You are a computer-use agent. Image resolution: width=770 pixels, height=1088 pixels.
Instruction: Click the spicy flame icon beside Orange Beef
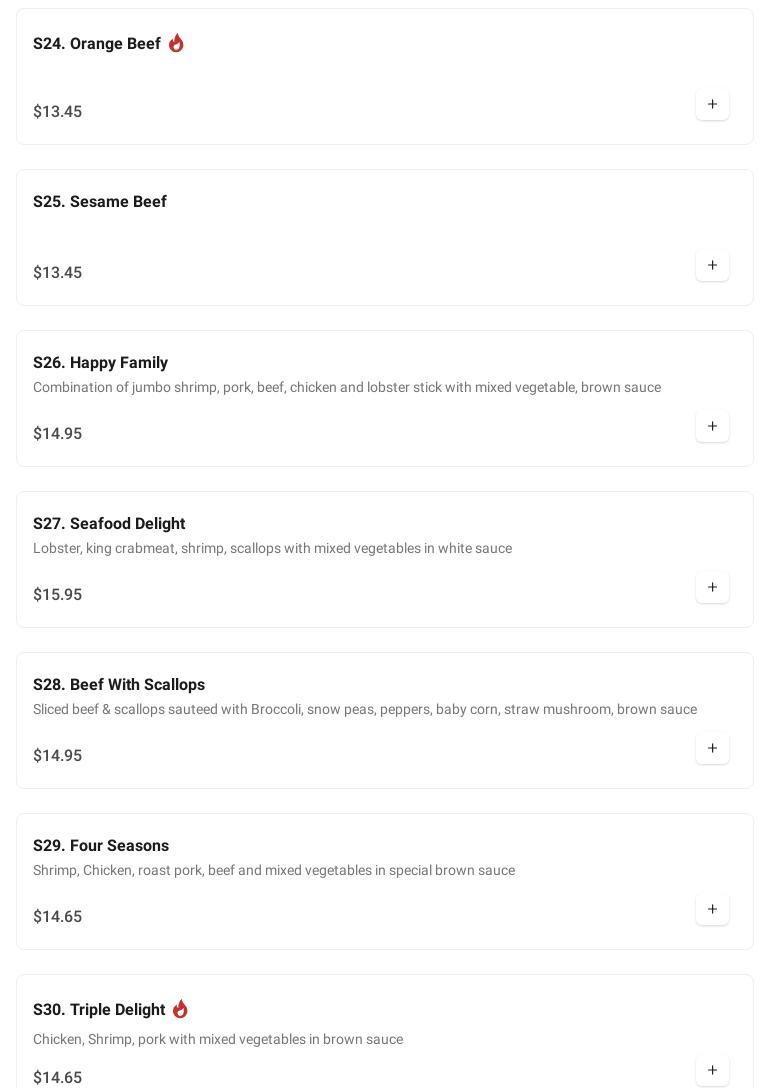tap(176, 43)
